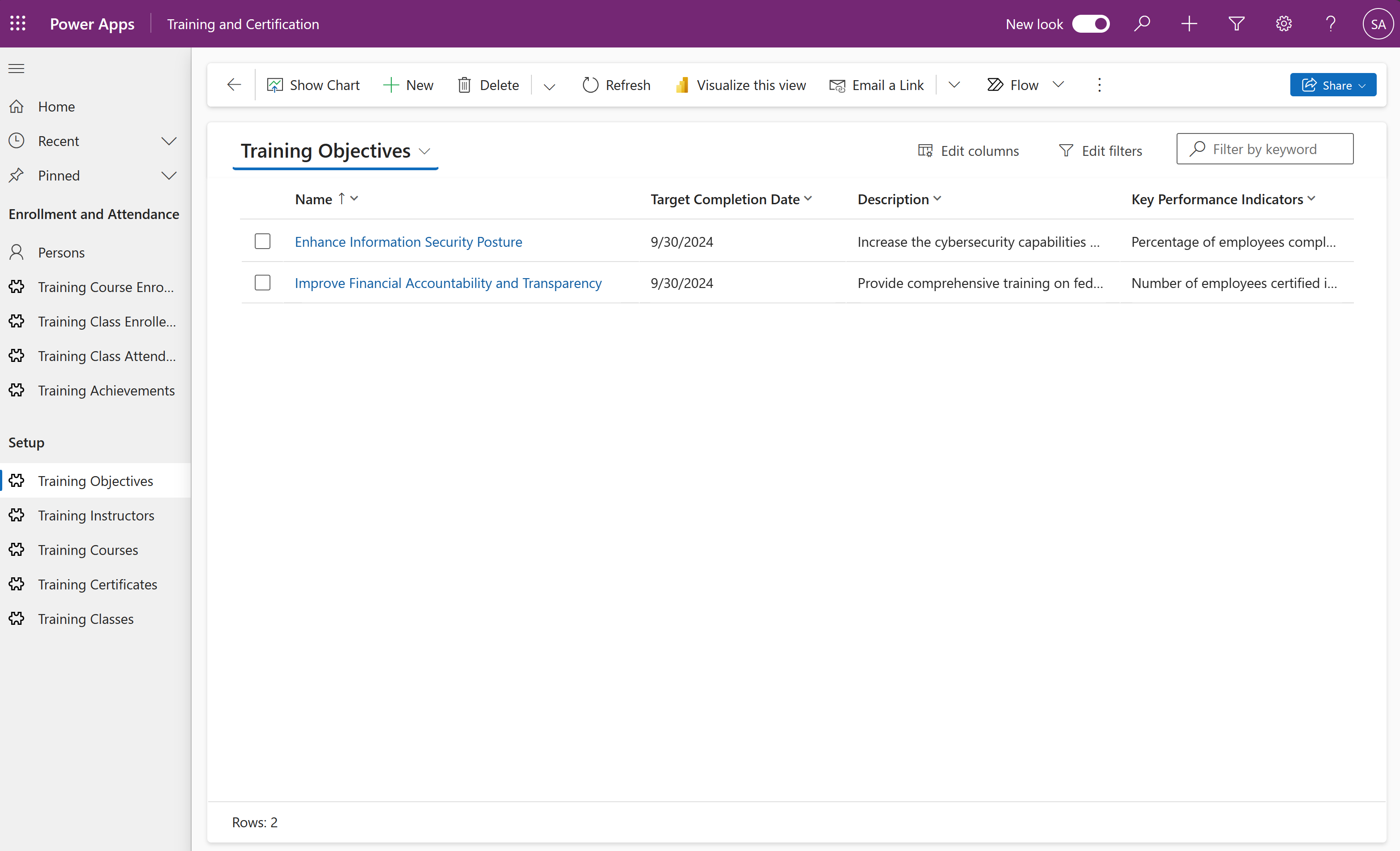1400x851 pixels.
Task: Open Persons in the sidebar
Action: pyautogui.click(x=95, y=253)
